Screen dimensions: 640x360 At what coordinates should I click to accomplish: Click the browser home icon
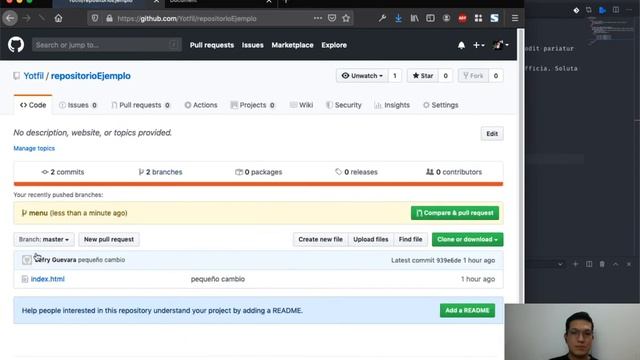(58, 18)
